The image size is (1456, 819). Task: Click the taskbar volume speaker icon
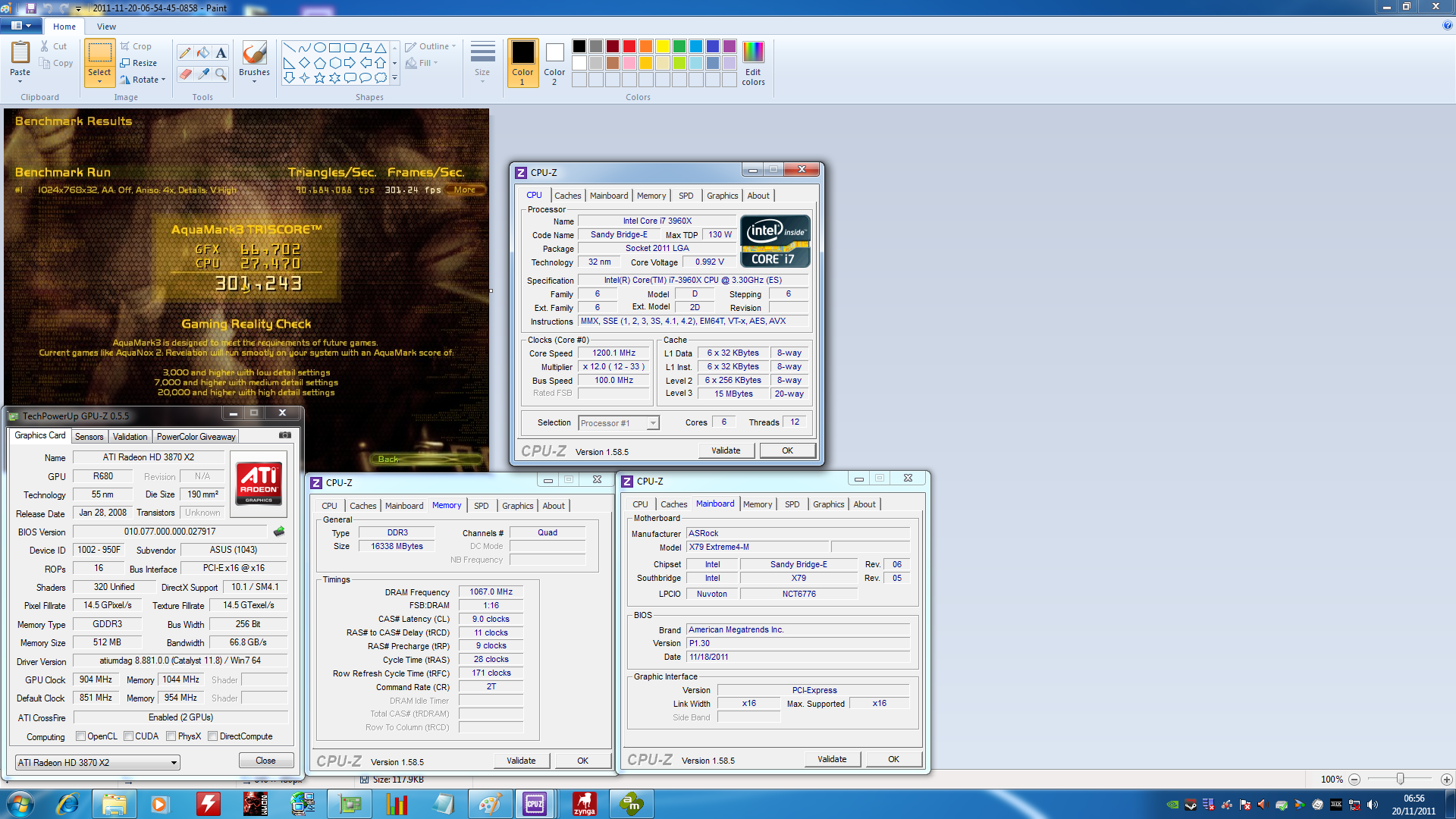coord(1373,805)
